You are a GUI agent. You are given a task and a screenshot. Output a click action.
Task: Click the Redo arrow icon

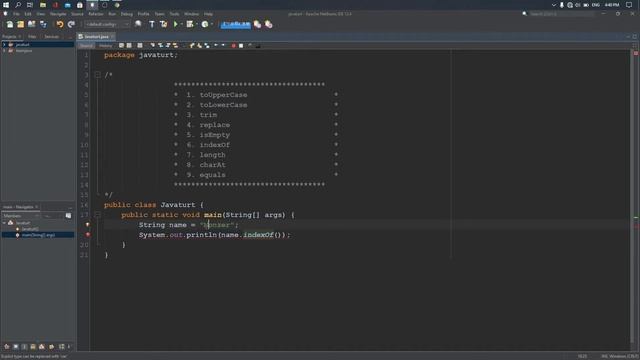pos(71,24)
